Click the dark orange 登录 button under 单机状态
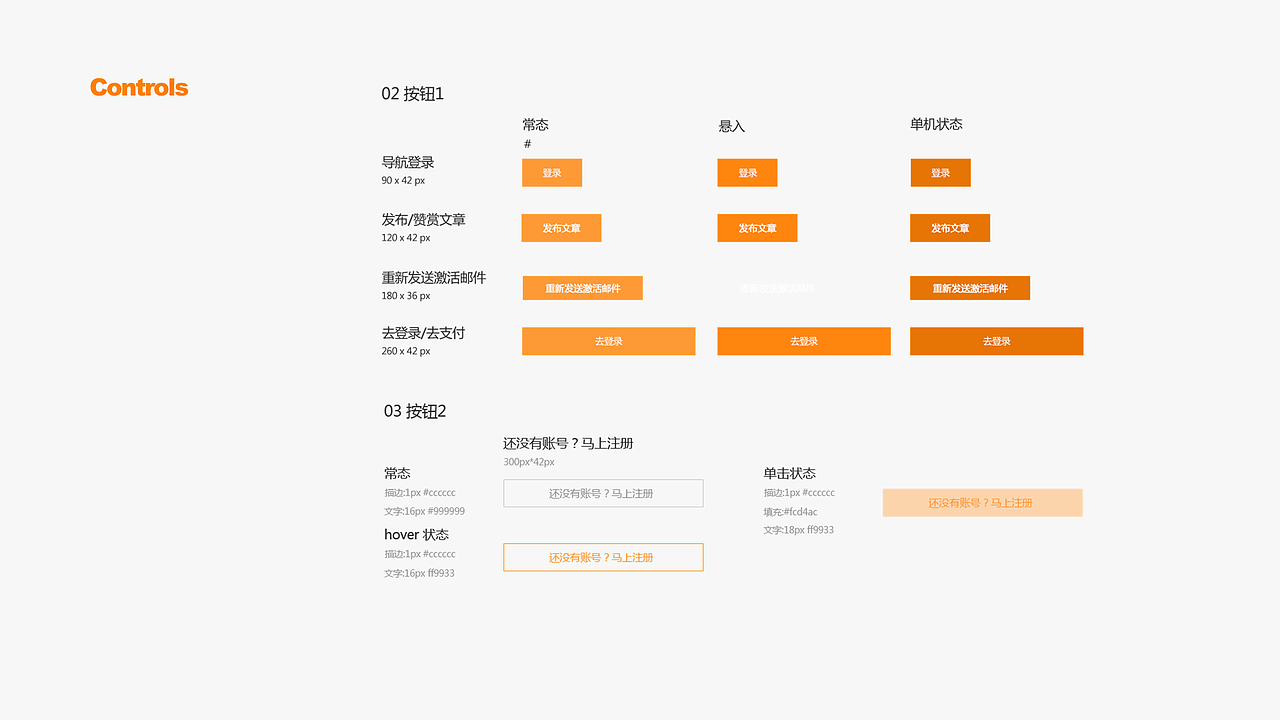The height and width of the screenshot is (720, 1280). click(940, 173)
